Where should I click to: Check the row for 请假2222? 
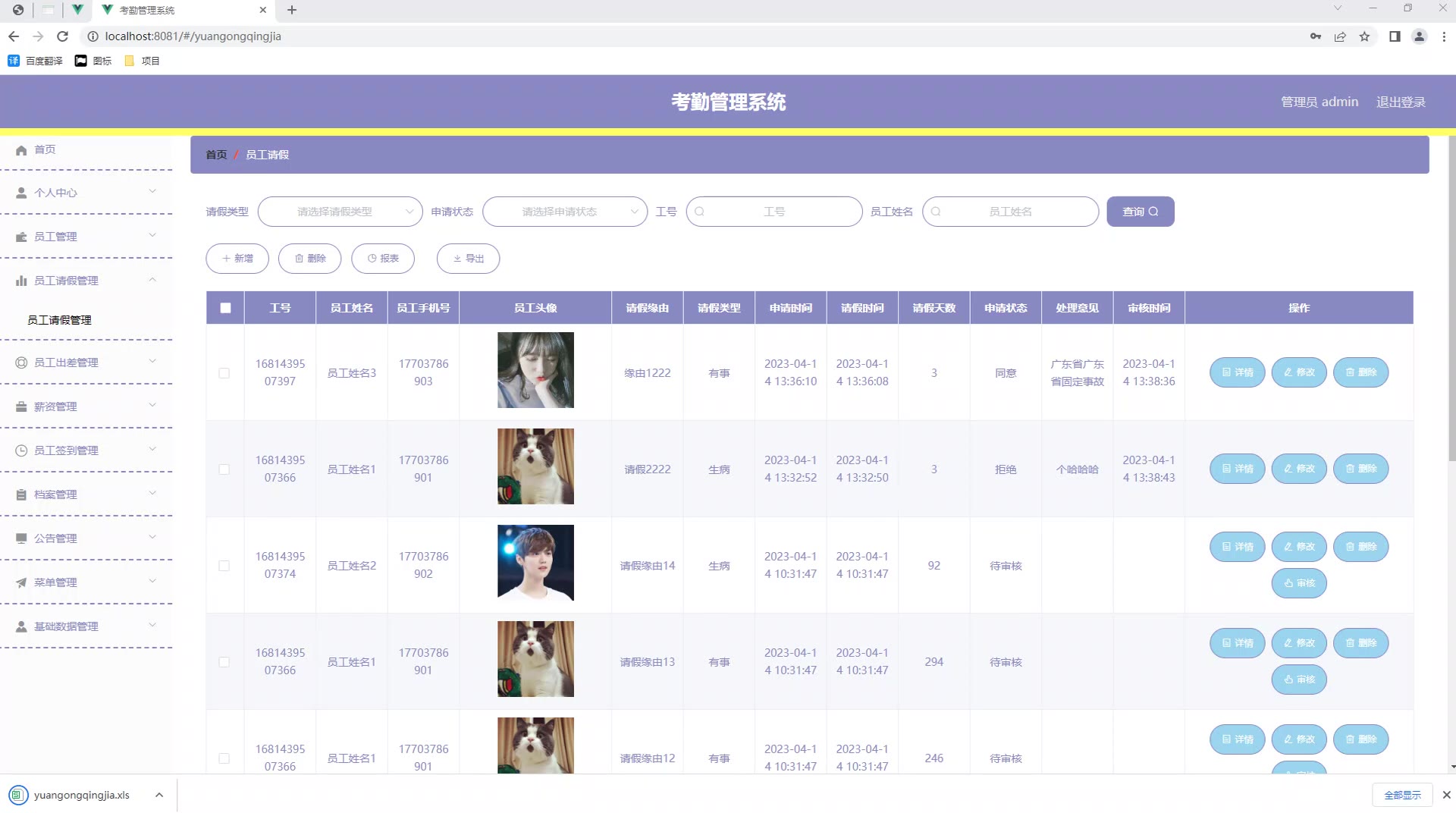click(224, 469)
